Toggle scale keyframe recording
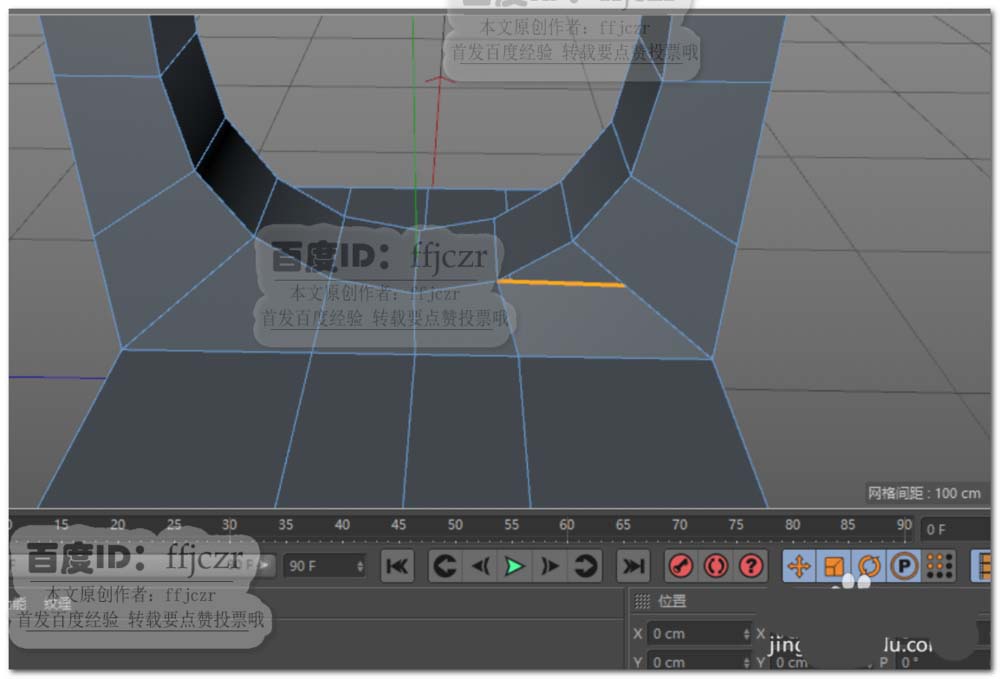The width and height of the screenshot is (1000, 679). 834,566
